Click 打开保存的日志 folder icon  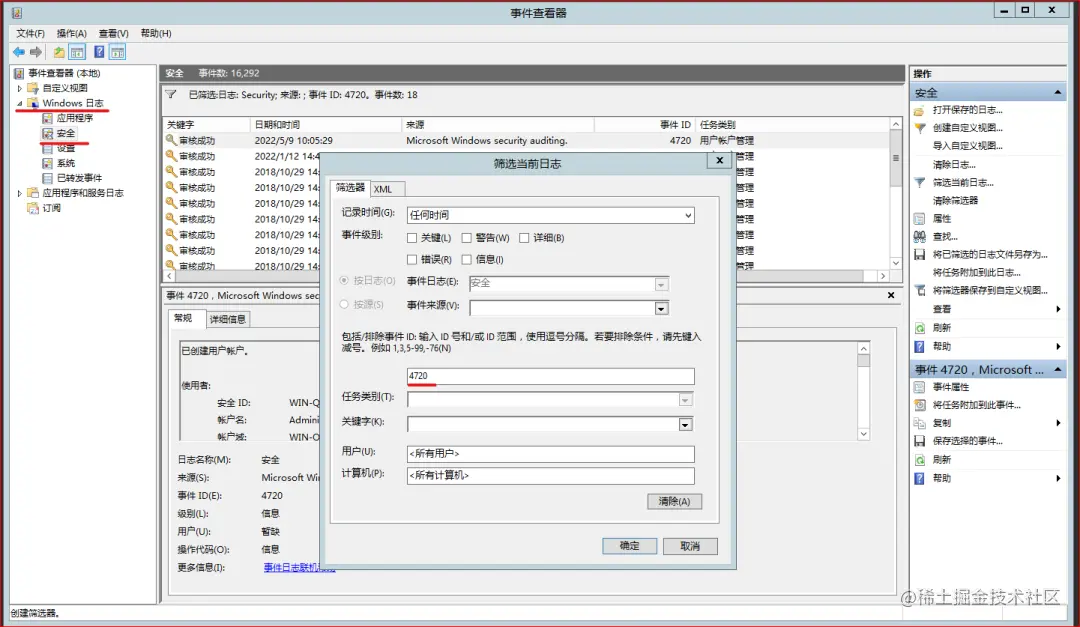coord(920,110)
